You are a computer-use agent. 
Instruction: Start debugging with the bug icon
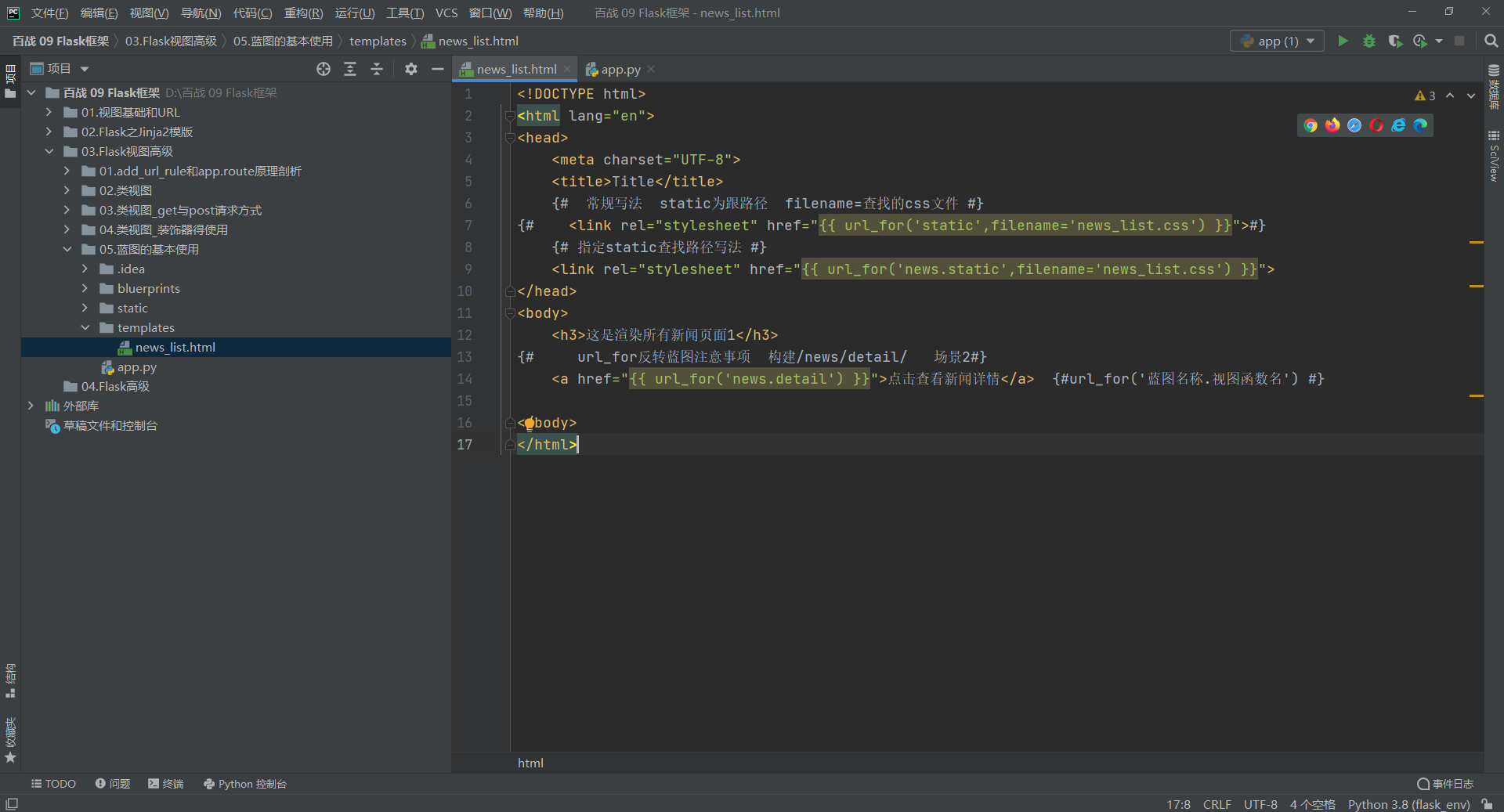[1369, 41]
